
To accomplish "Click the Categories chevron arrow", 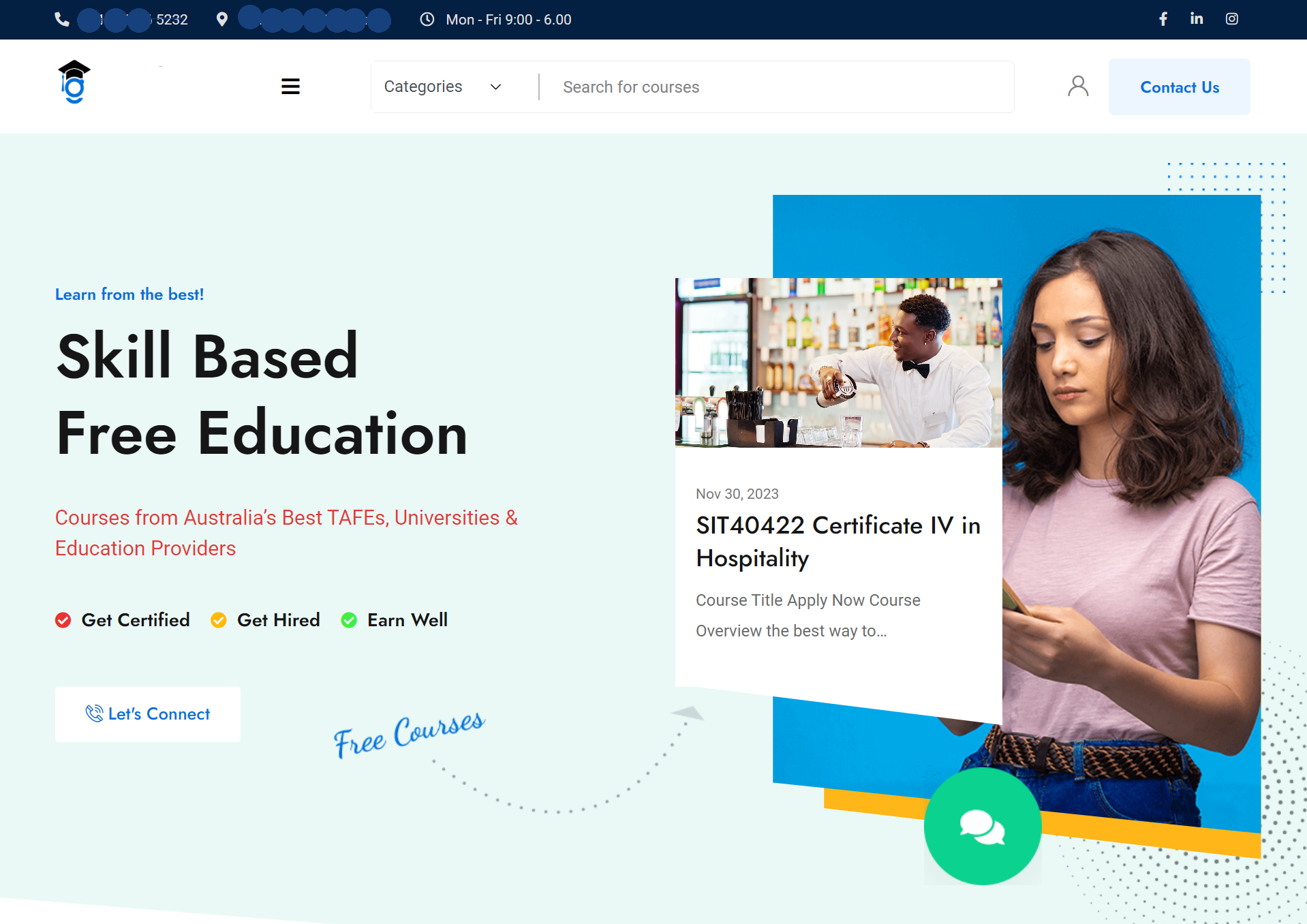I will click(x=496, y=87).
